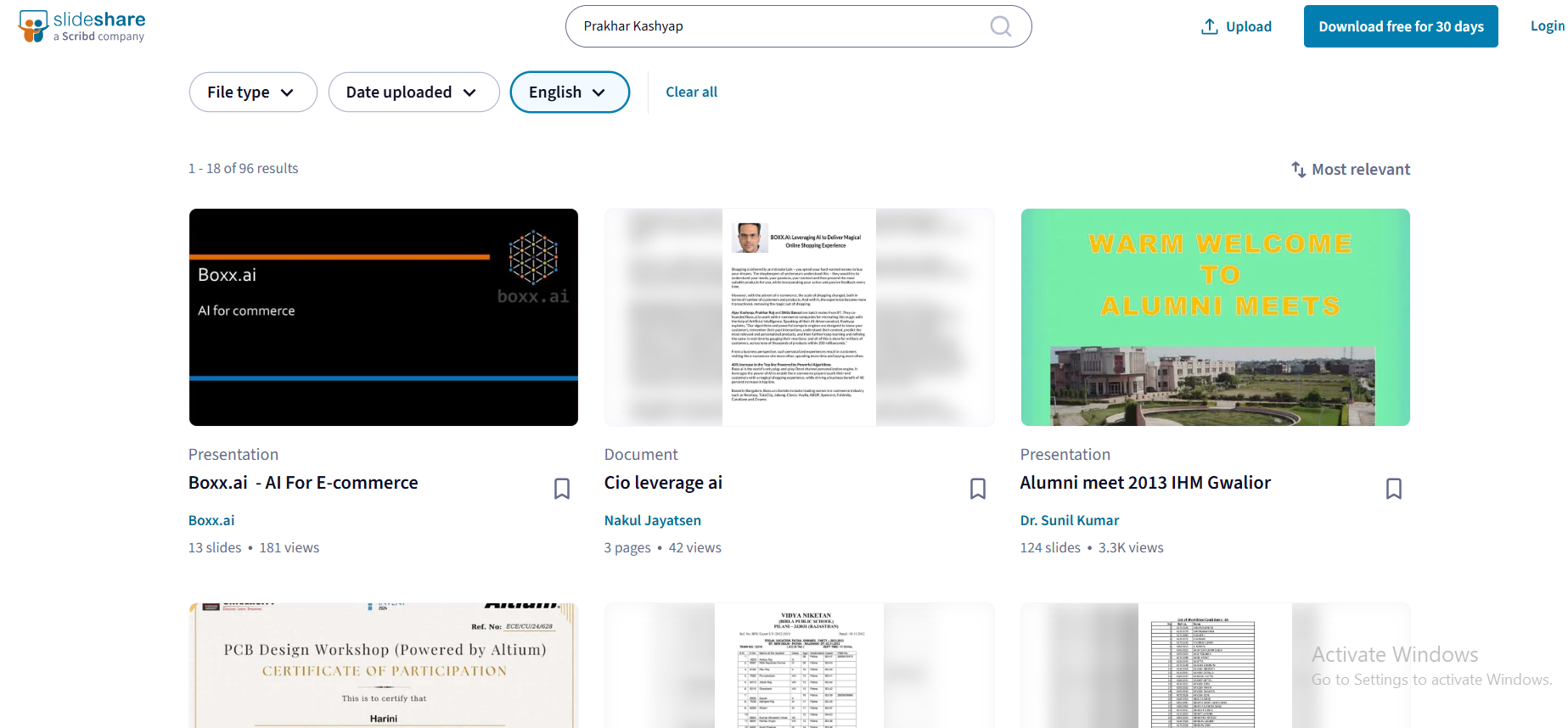
Task: Bookmark the Cio leverage ai document
Action: (x=978, y=489)
